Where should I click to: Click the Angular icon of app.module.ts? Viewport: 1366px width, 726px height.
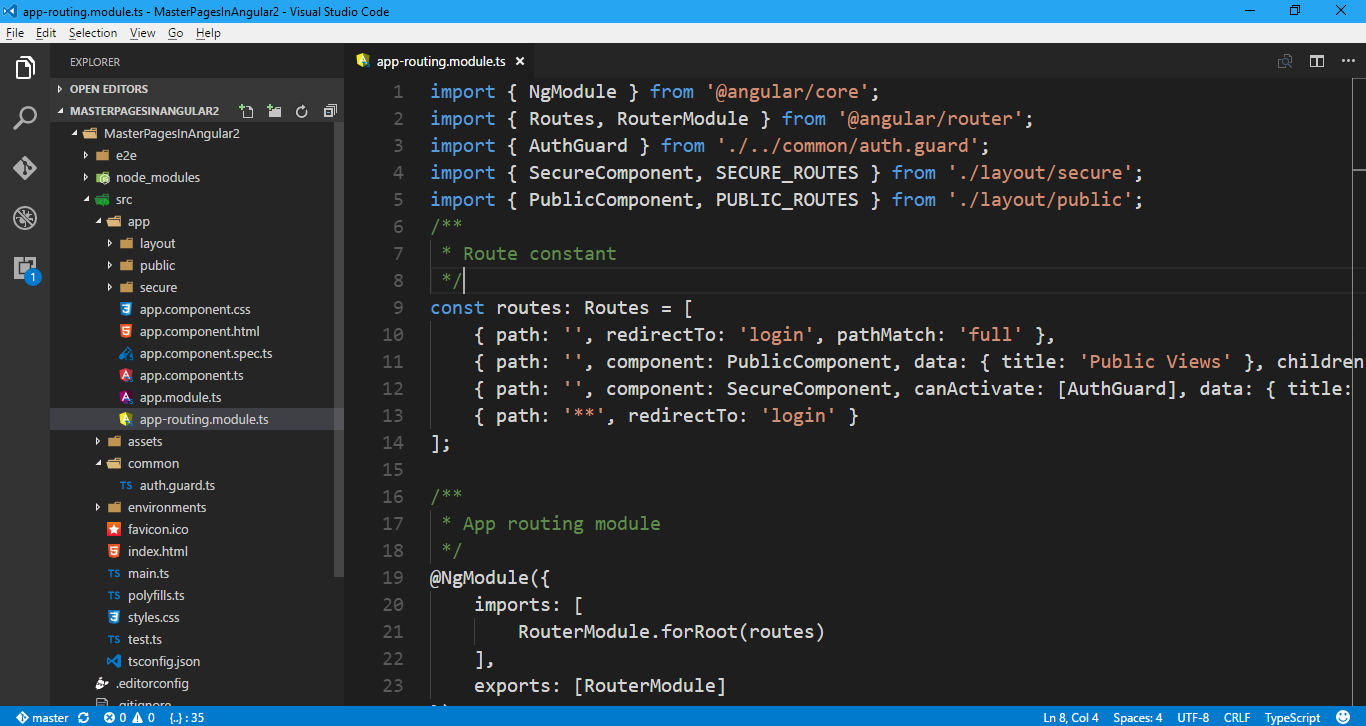[x=126, y=397]
